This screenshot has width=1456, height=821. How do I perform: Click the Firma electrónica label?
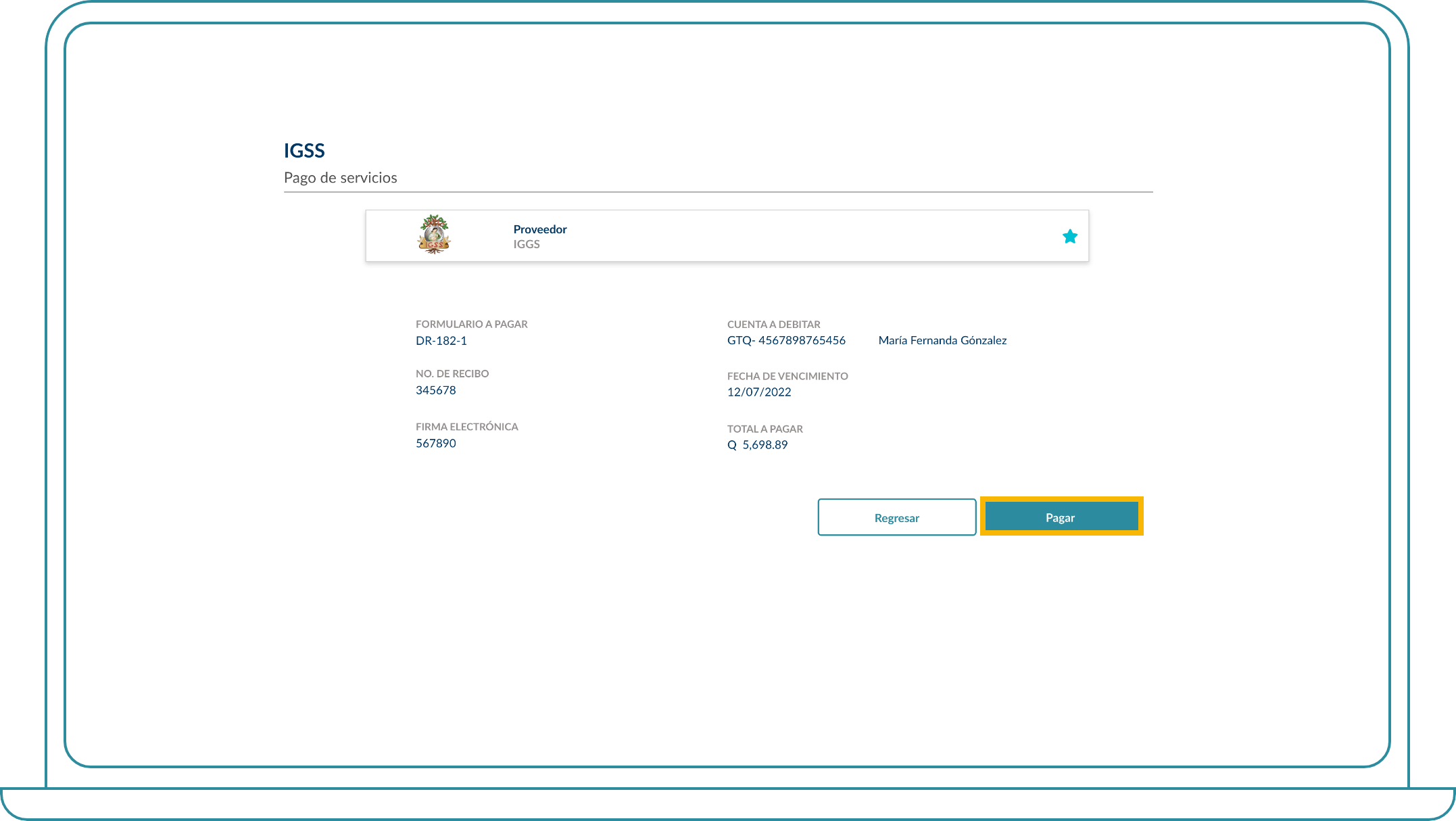(x=466, y=427)
